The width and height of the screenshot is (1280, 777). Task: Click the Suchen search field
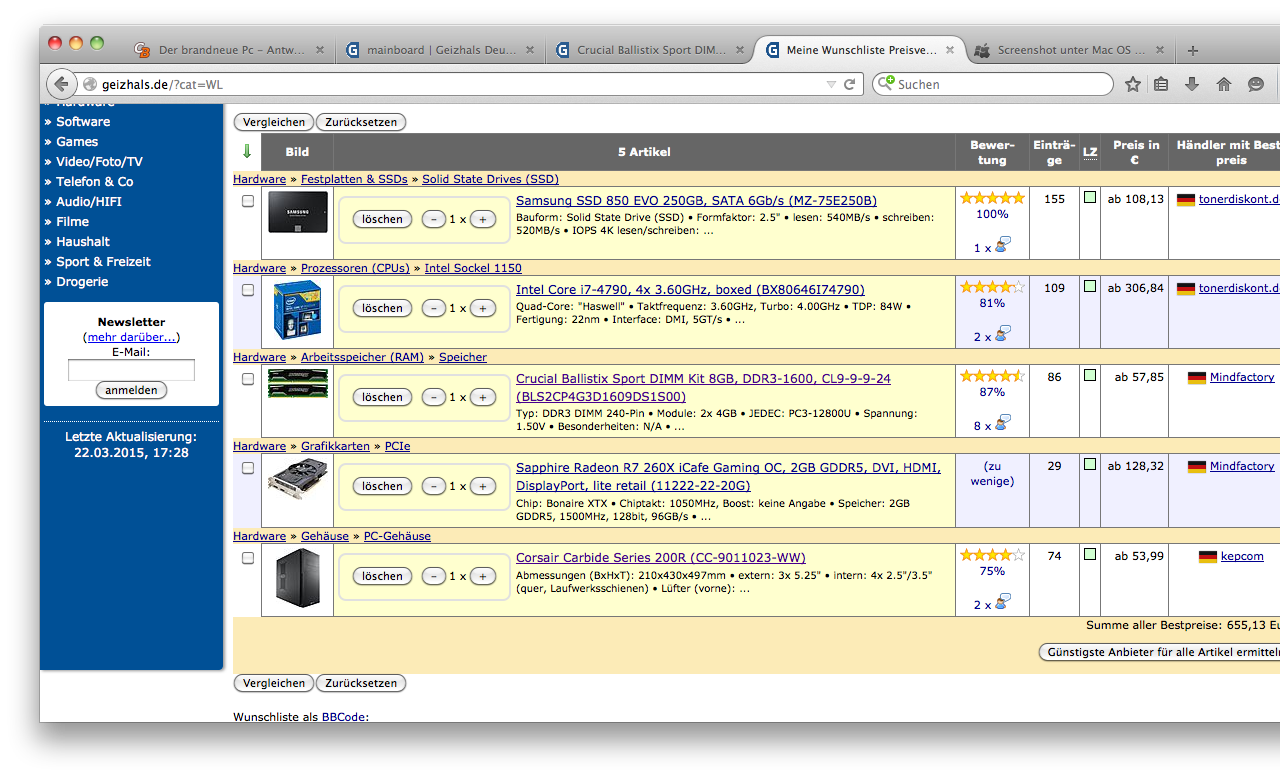(x=993, y=84)
